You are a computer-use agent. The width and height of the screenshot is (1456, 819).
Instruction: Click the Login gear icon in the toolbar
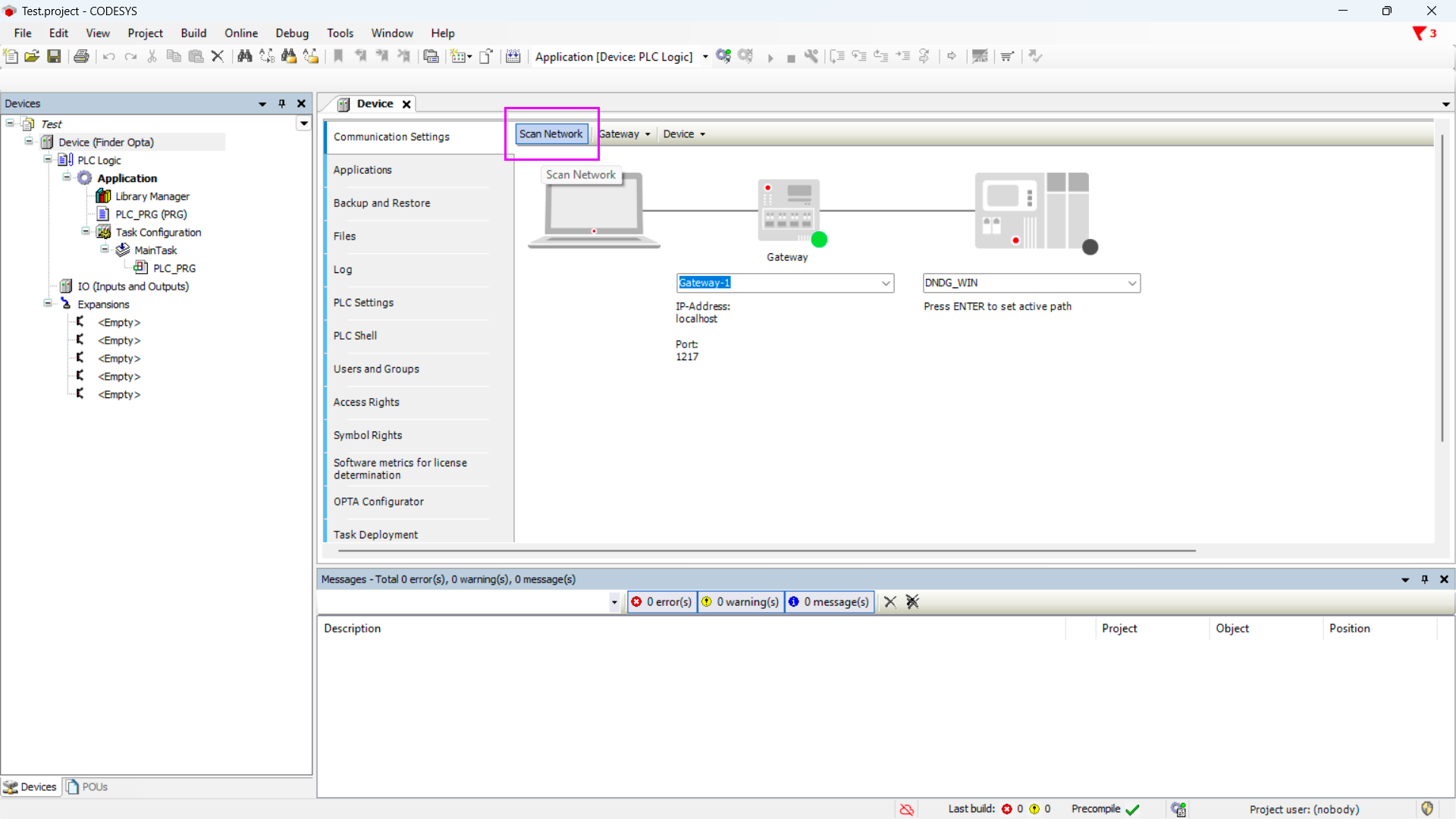pyautogui.click(x=723, y=56)
